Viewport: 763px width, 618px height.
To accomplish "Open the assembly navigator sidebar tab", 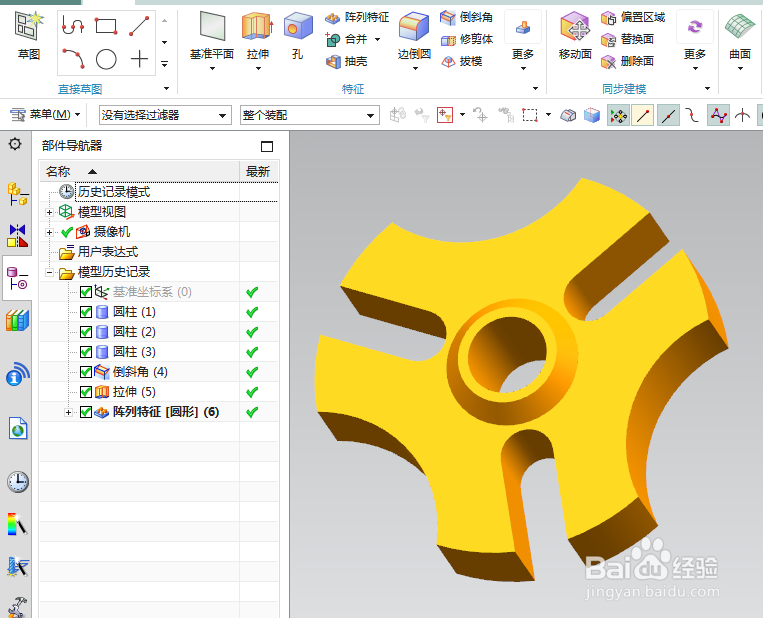I will click(18, 194).
